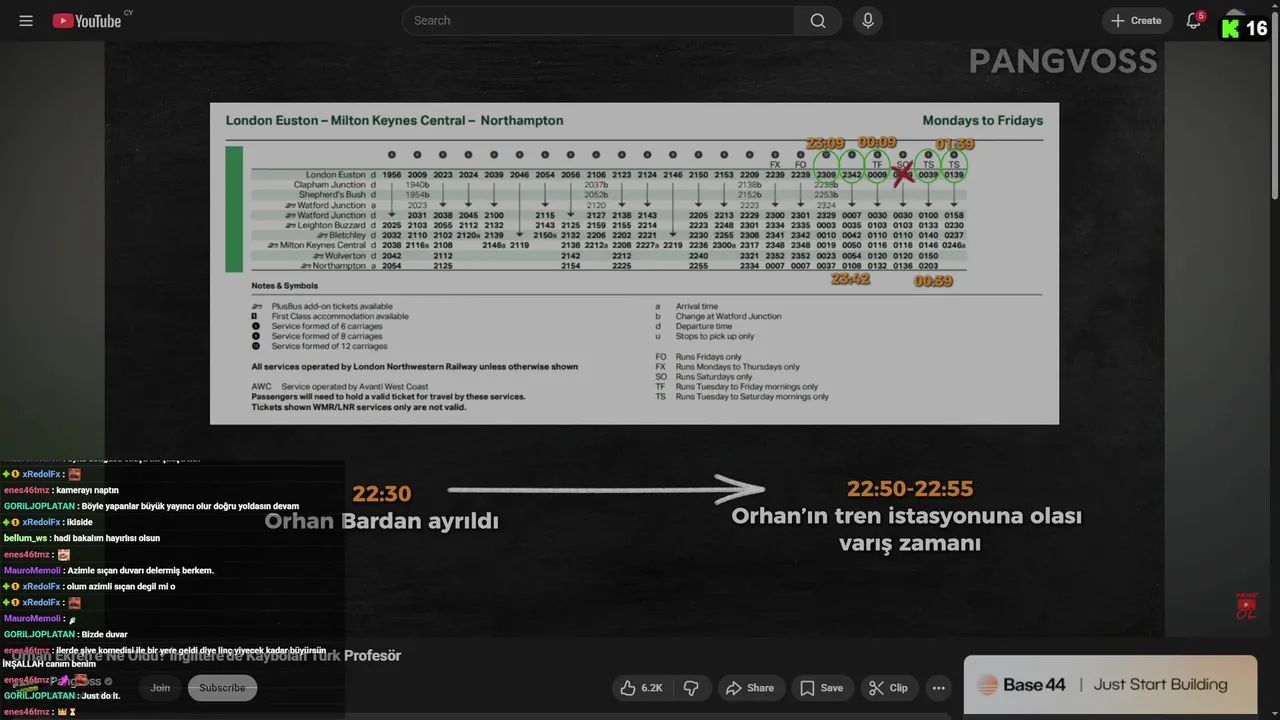Click the '22:50-22:55' time label in video
This screenshot has width=1280, height=720.
coord(910,489)
